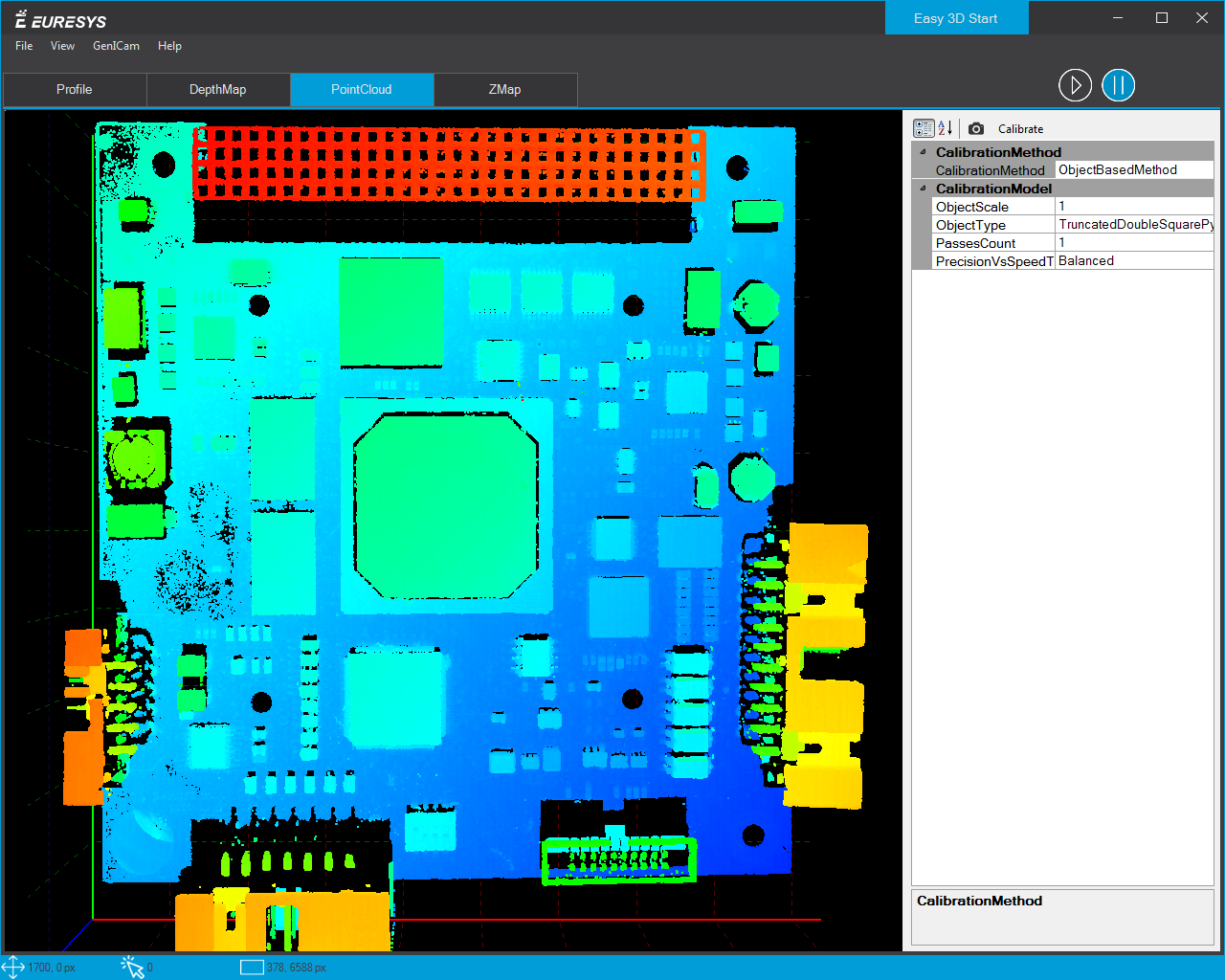
Task: Sort properties alphabetically
Action: [945, 128]
